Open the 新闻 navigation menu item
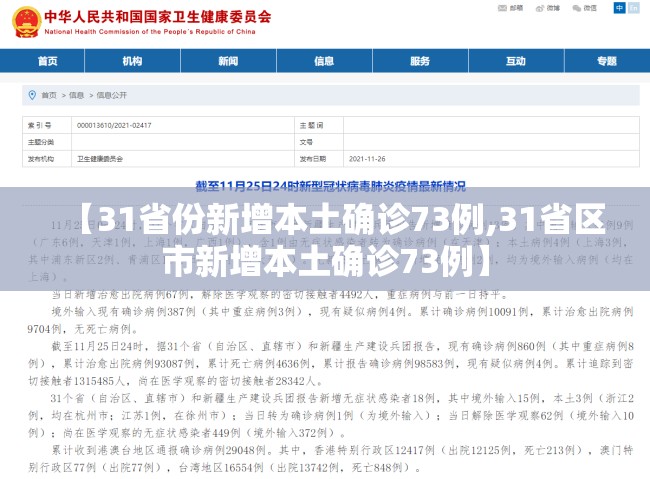The height and width of the screenshot is (479, 650). (x=228, y=61)
